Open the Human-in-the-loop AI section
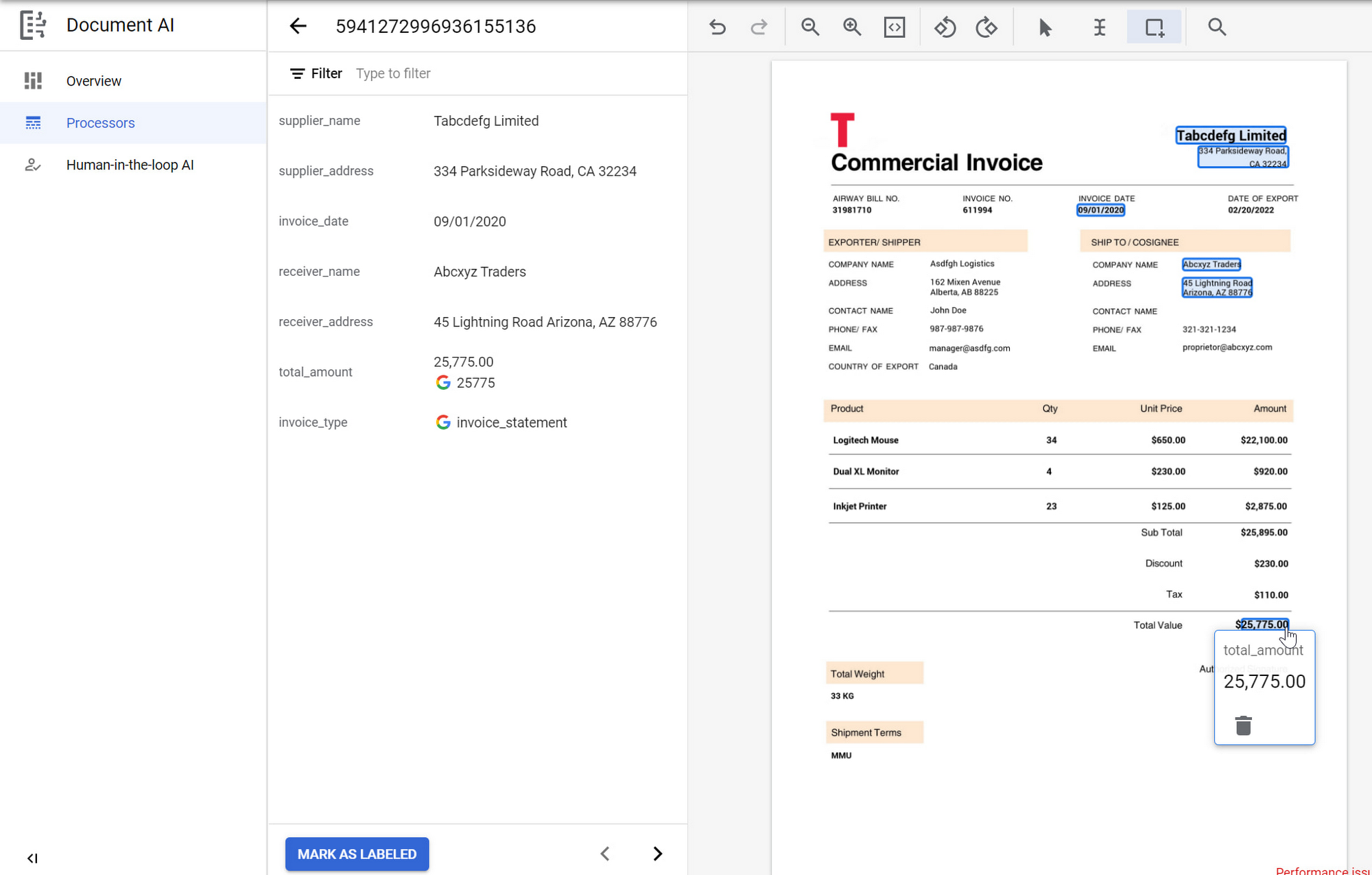 [130, 165]
